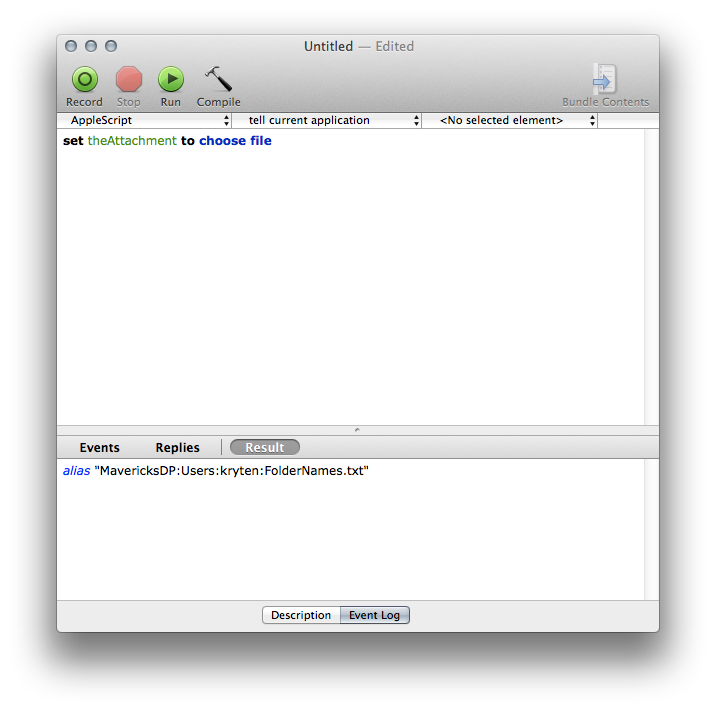Viewport: 716px width, 711px height.
Task: Open the AppleScript language dropdown
Action: pyautogui.click(x=145, y=121)
